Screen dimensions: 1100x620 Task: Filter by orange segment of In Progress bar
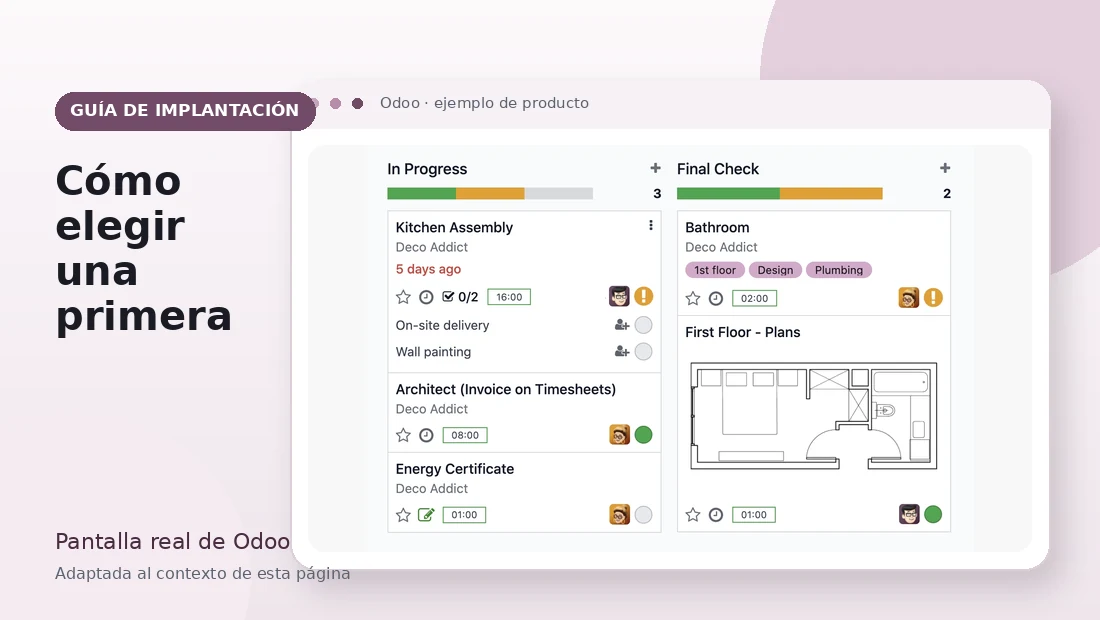(490, 194)
